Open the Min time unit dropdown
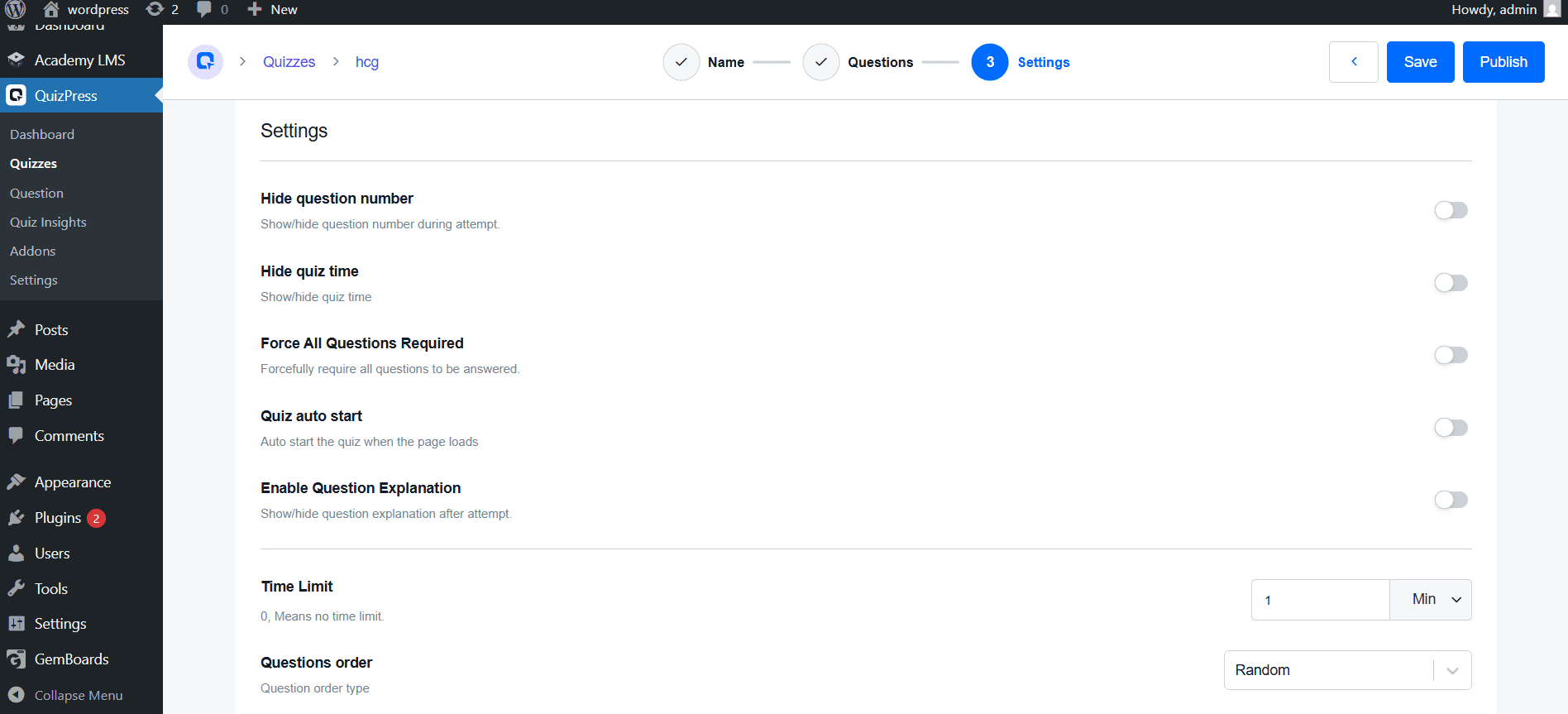This screenshot has height=714, width=1568. click(x=1431, y=599)
